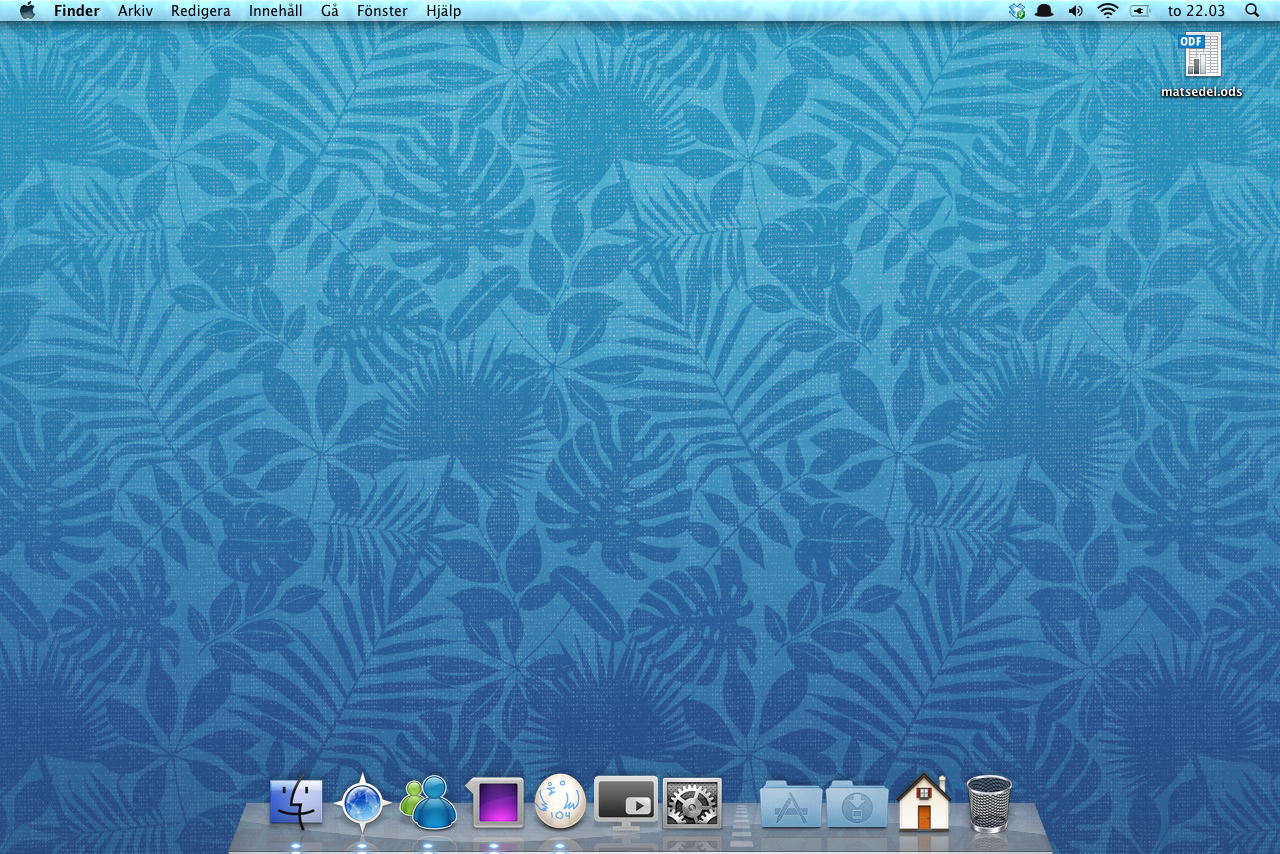Image resolution: width=1280 pixels, height=854 pixels.
Task: Click the Dropbox status icon
Action: 1017,11
